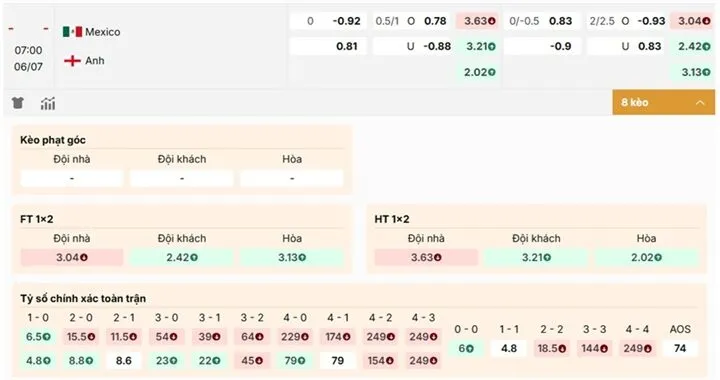Select corner bet Đội nhà dash cell
This screenshot has height=380, width=720.
[x=72, y=178]
